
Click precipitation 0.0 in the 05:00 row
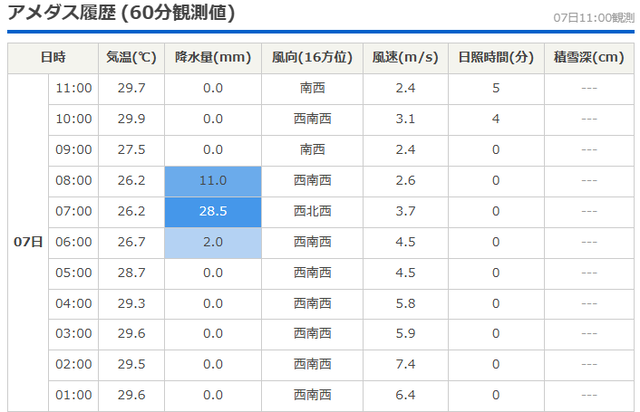[213, 273]
